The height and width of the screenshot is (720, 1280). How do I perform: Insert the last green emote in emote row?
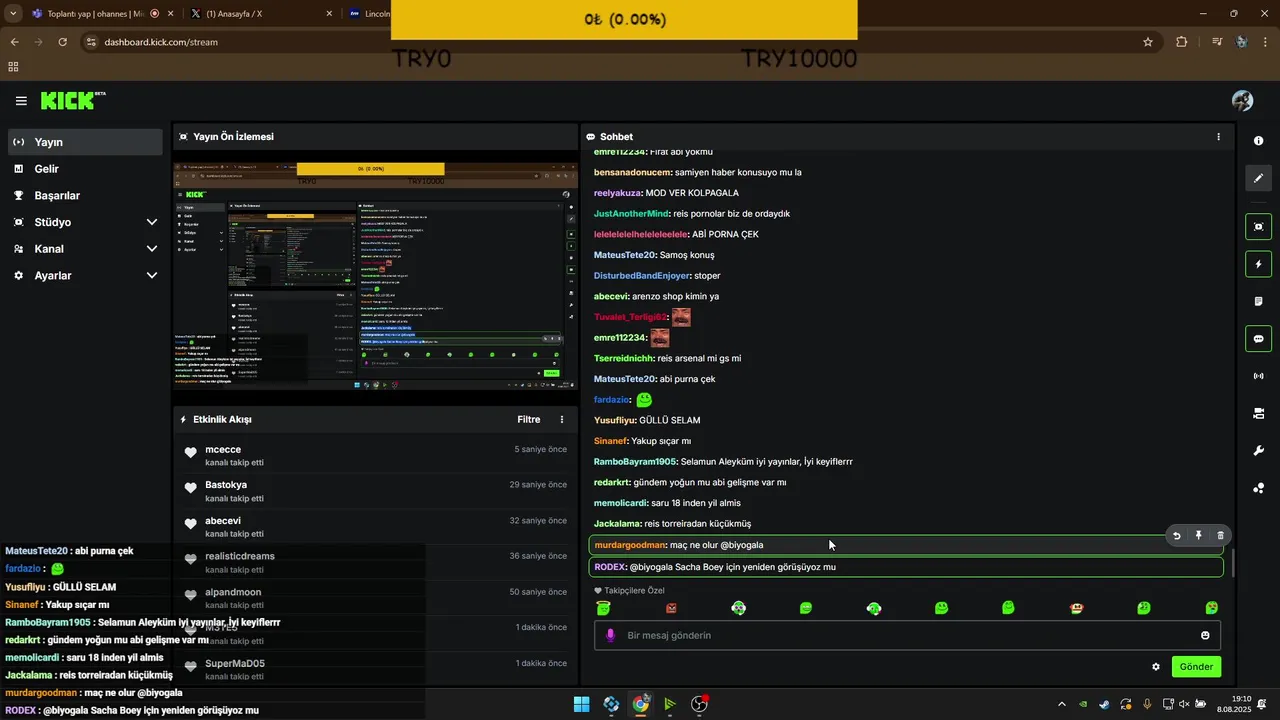tap(1212, 608)
